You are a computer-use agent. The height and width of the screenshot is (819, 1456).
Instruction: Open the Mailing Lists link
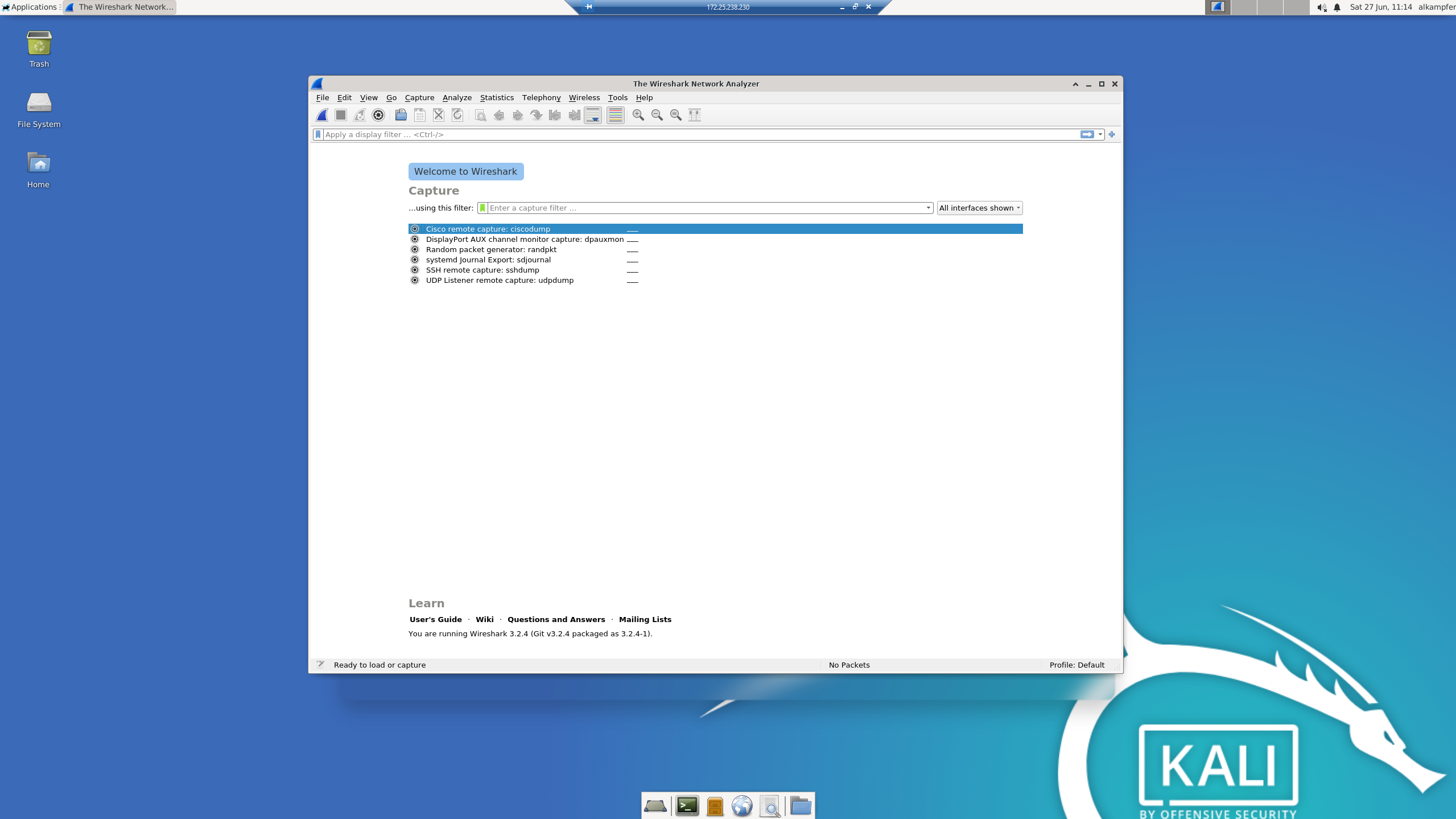click(x=645, y=620)
